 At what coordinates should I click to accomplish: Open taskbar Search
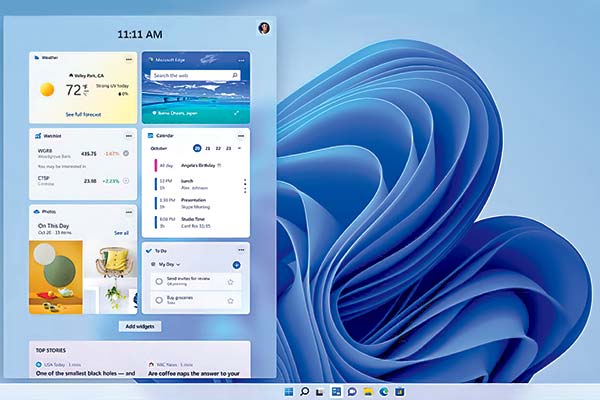[x=305, y=392]
